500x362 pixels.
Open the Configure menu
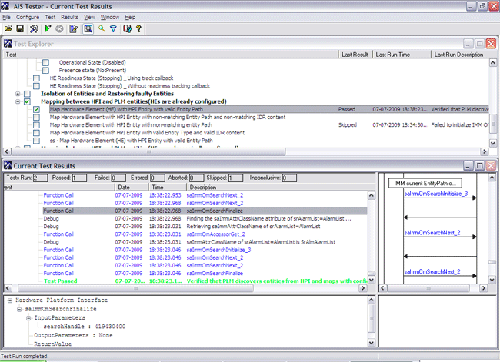pos(27,17)
